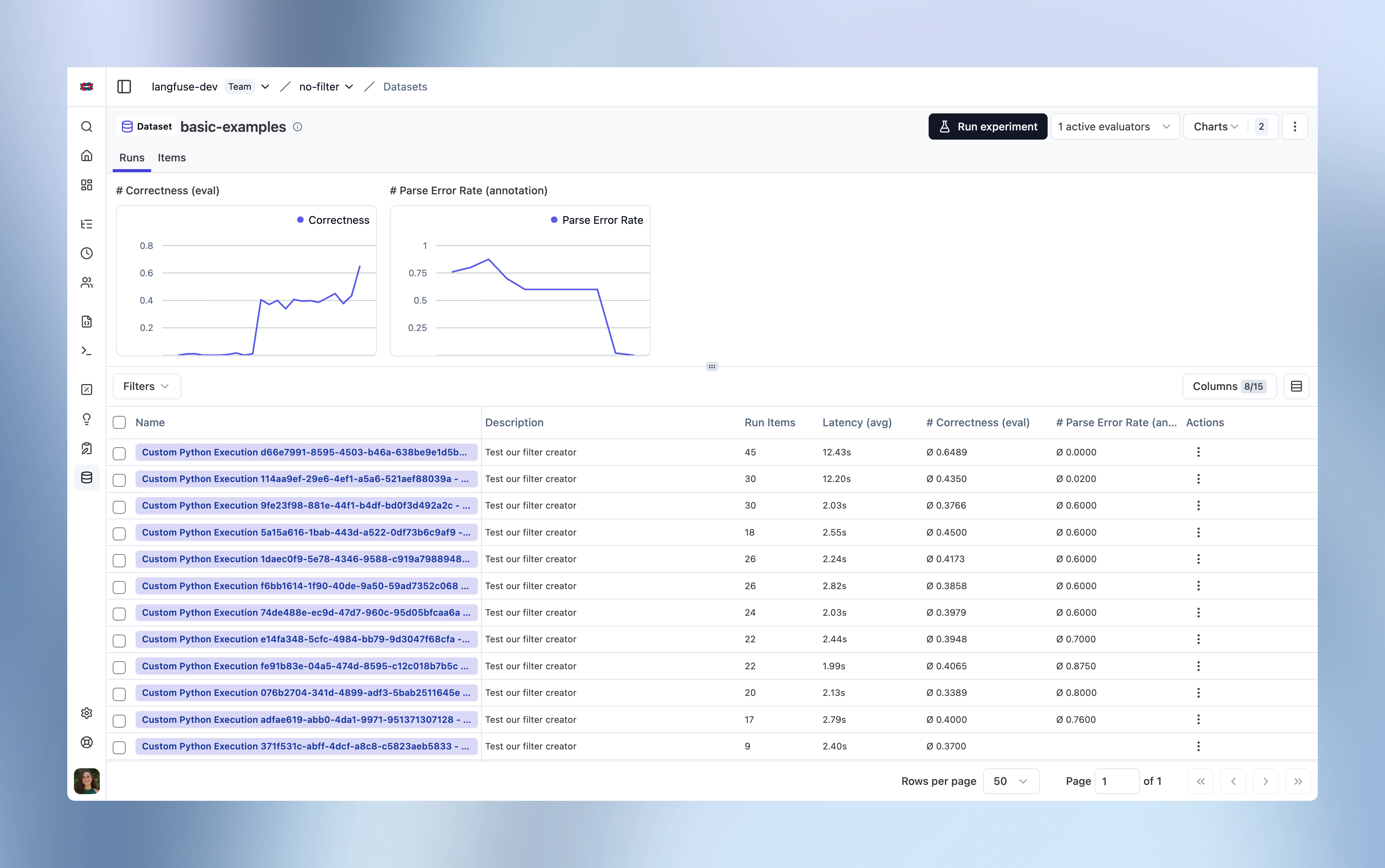Toggle the sidebar panel icon
The width and height of the screenshot is (1385, 868).
pos(124,87)
